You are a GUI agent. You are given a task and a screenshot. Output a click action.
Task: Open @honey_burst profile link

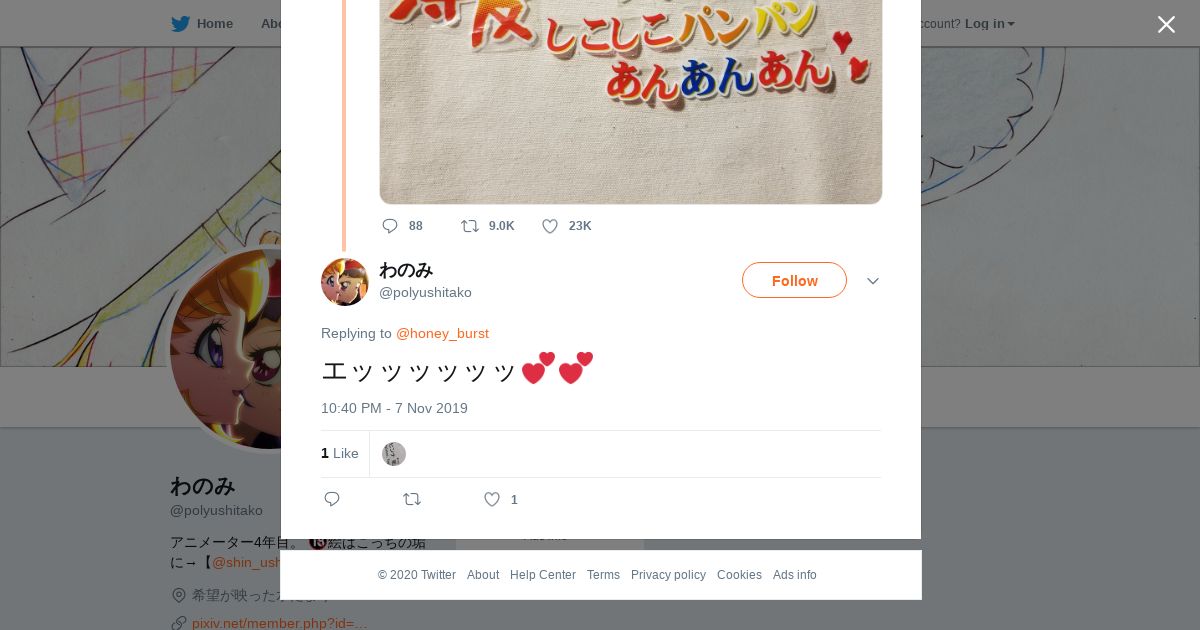442,333
